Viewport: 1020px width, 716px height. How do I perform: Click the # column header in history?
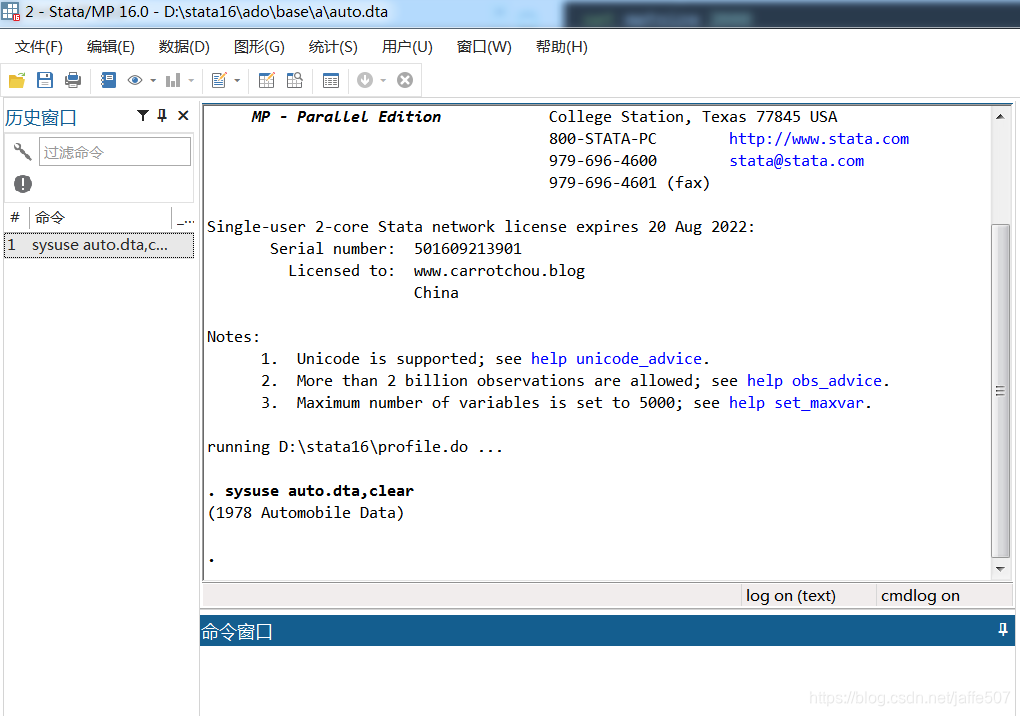point(15,217)
